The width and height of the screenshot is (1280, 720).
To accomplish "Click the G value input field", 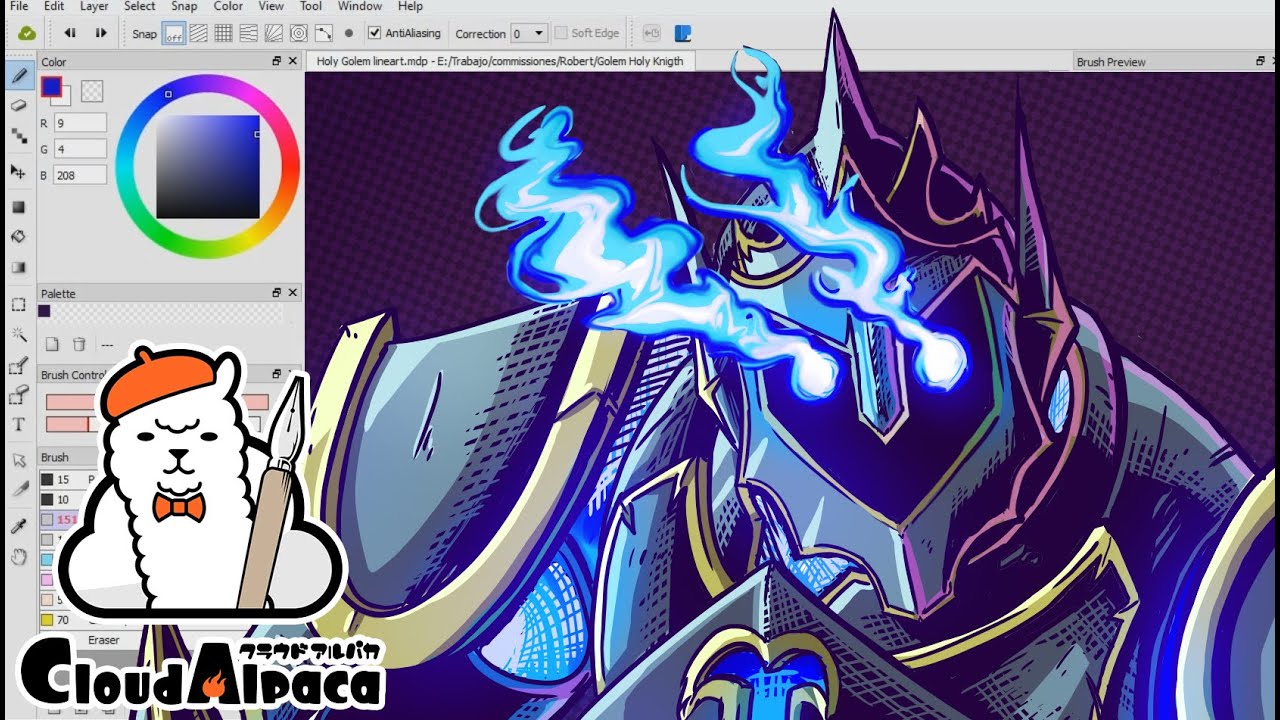I will tap(80, 149).
